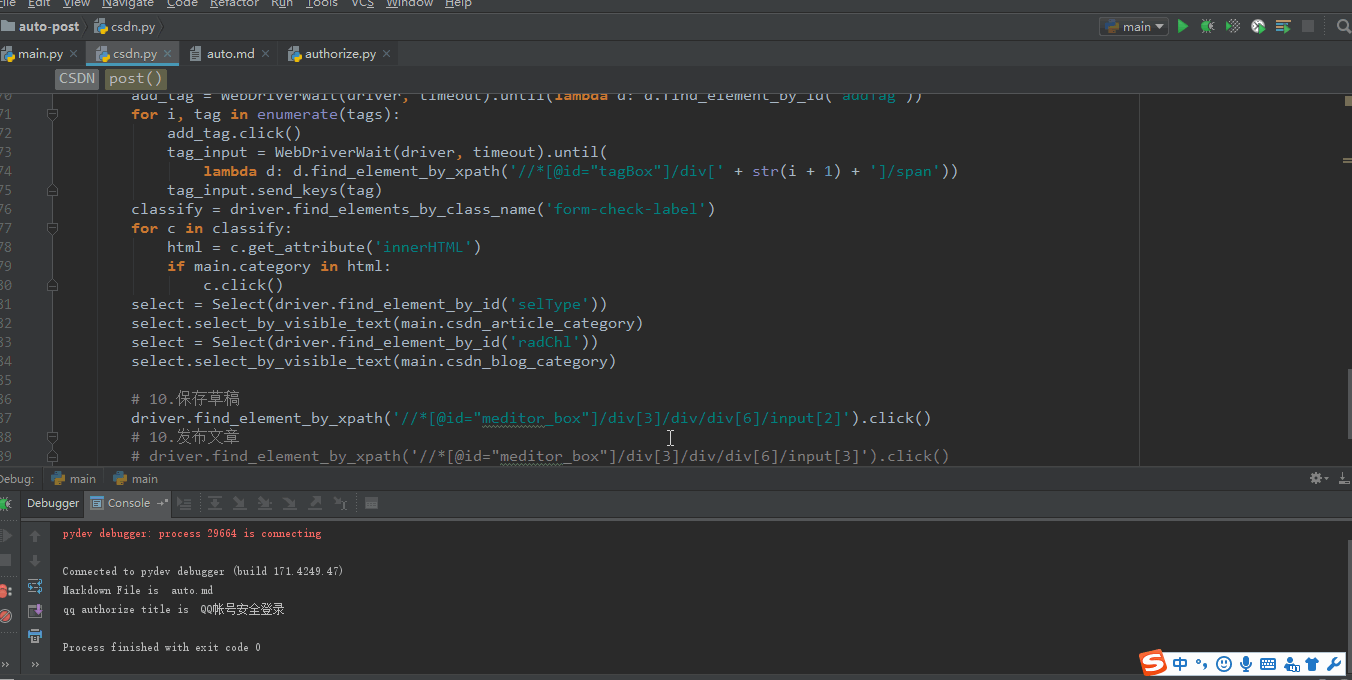
Task: Click the editor vertical scrollbar thumb
Action: (x=1348, y=405)
